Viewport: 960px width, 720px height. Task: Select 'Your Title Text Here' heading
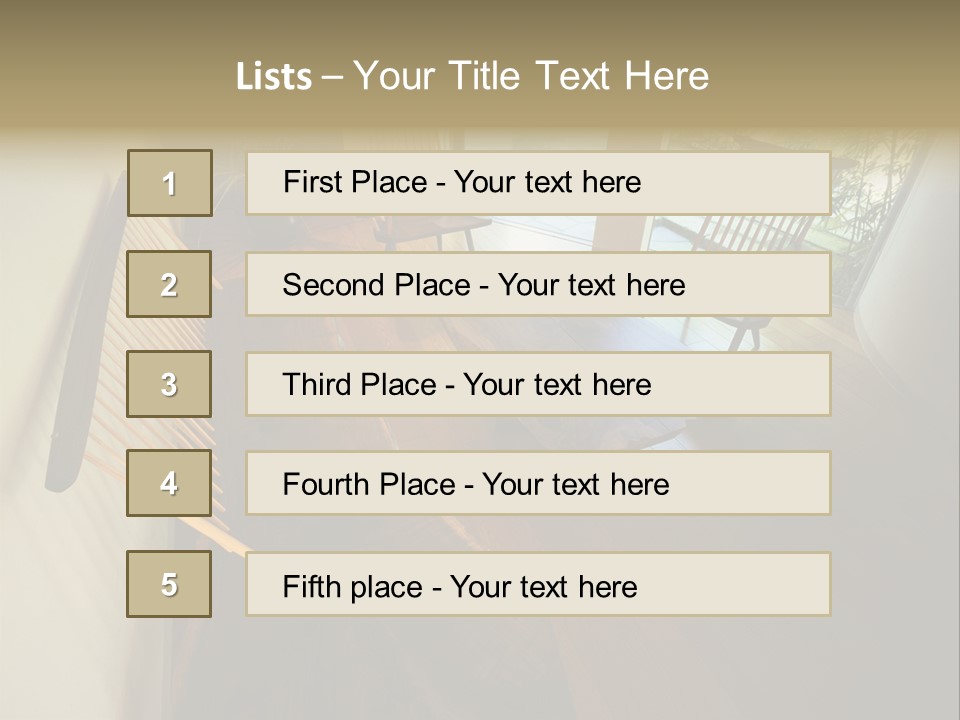click(531, 76)
